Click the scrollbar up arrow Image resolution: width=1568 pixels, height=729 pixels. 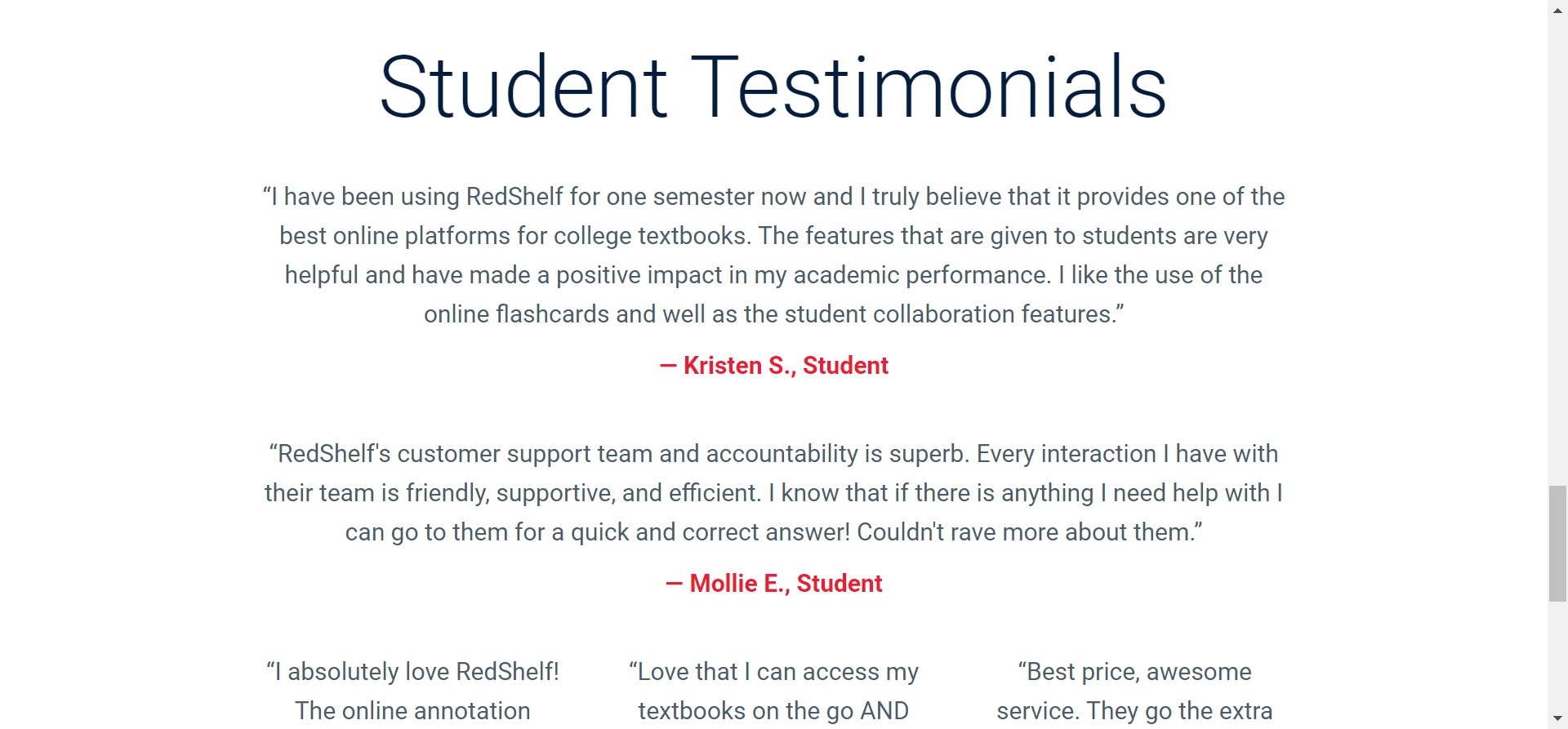click(x=1557, y=8)
